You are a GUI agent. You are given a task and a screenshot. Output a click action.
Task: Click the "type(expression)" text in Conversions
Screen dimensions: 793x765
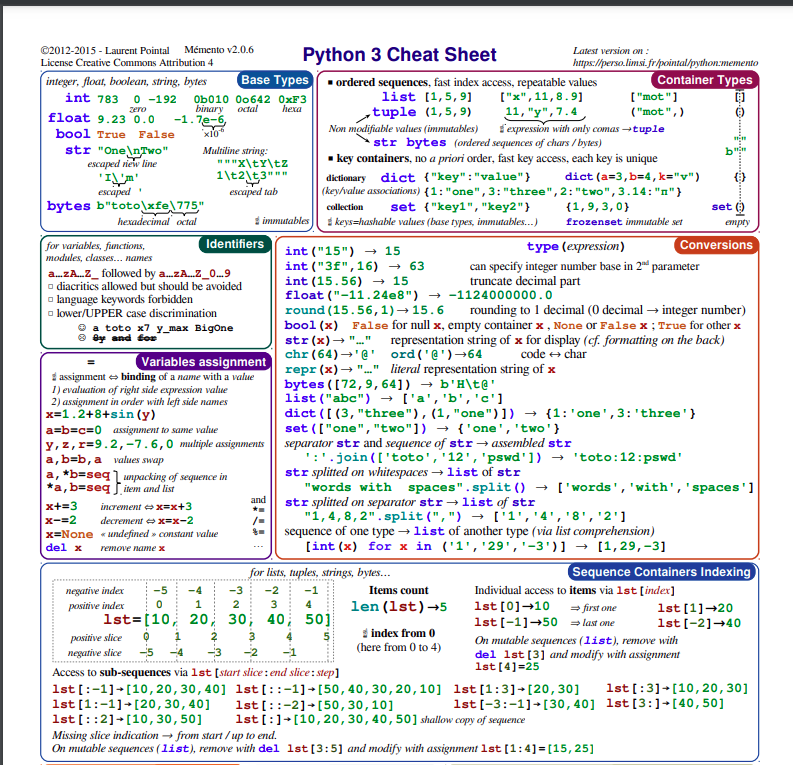coord(576,246)
